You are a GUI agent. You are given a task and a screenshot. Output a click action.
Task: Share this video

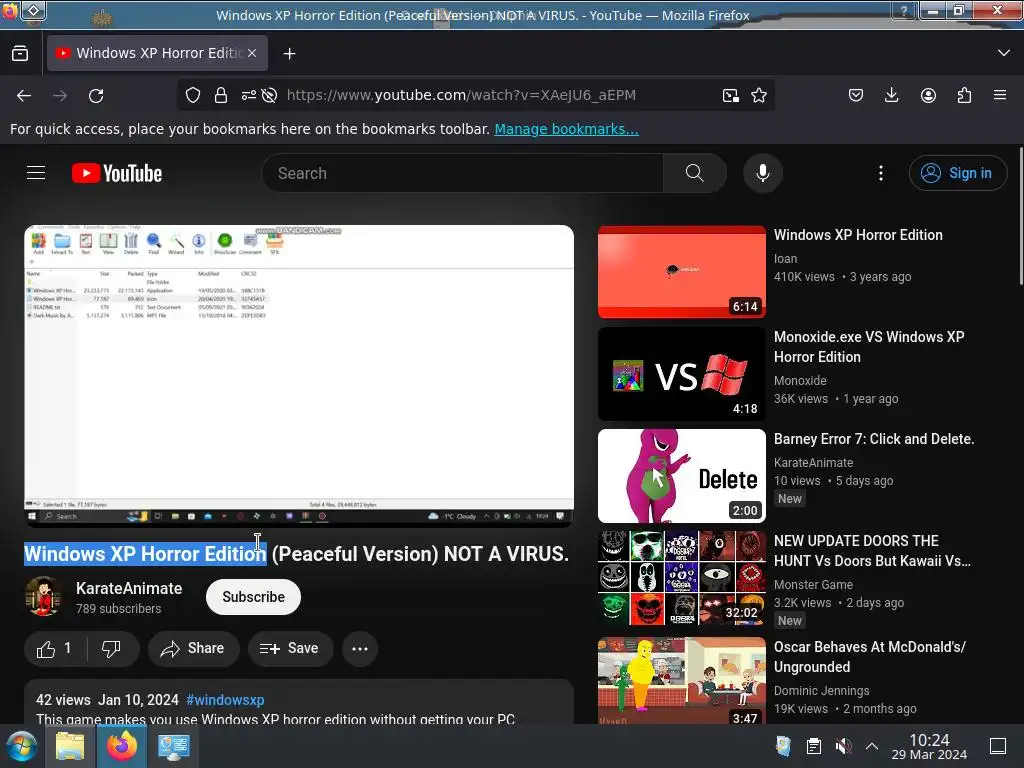[x=193, y=648]
